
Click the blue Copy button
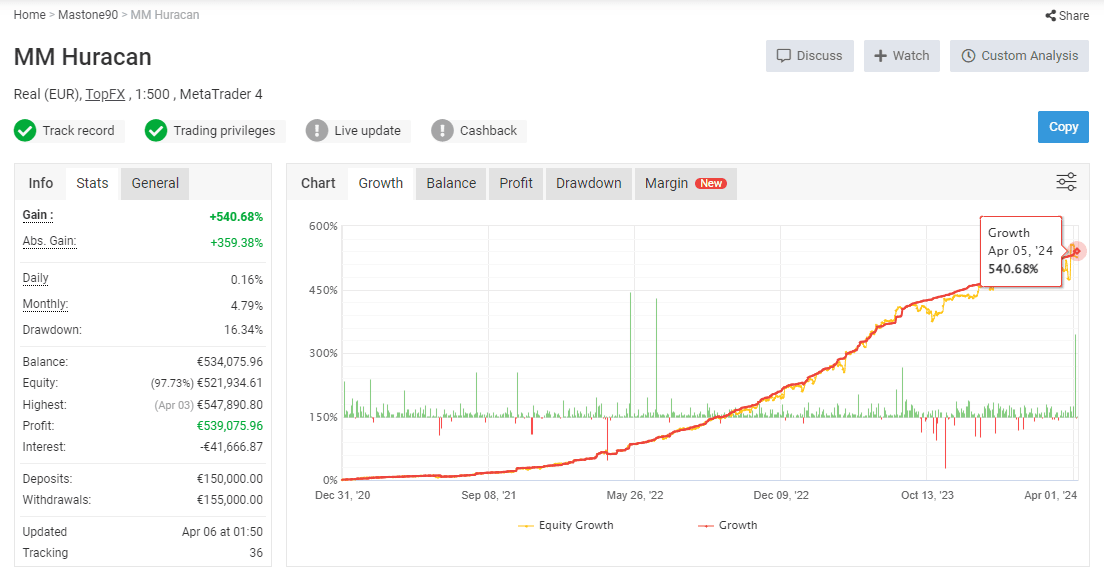click(1063, 127)
